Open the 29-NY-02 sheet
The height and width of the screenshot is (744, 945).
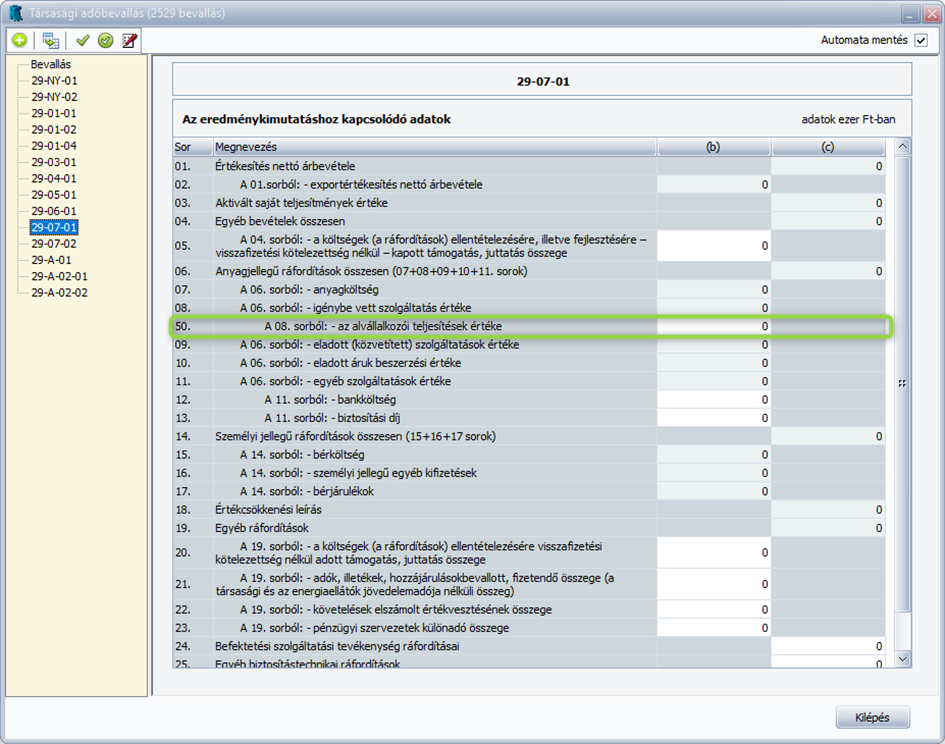click(54, 96)
